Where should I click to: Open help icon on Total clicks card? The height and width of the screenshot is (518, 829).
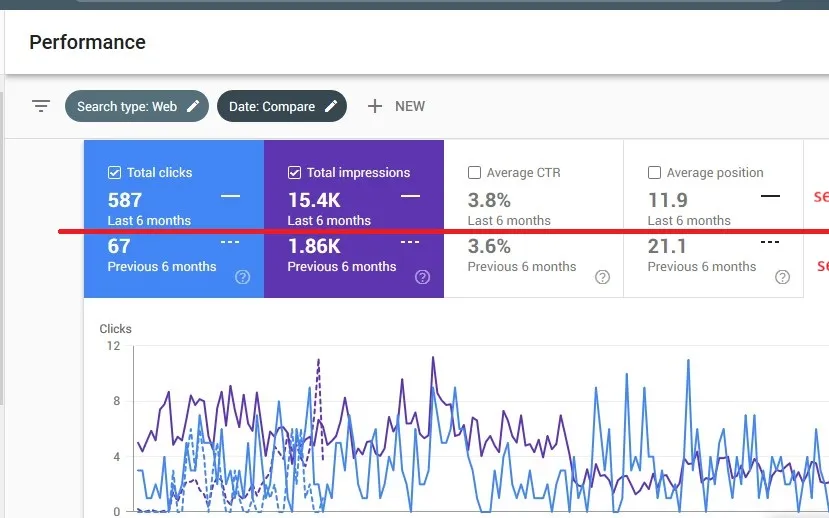click(243, 277)
